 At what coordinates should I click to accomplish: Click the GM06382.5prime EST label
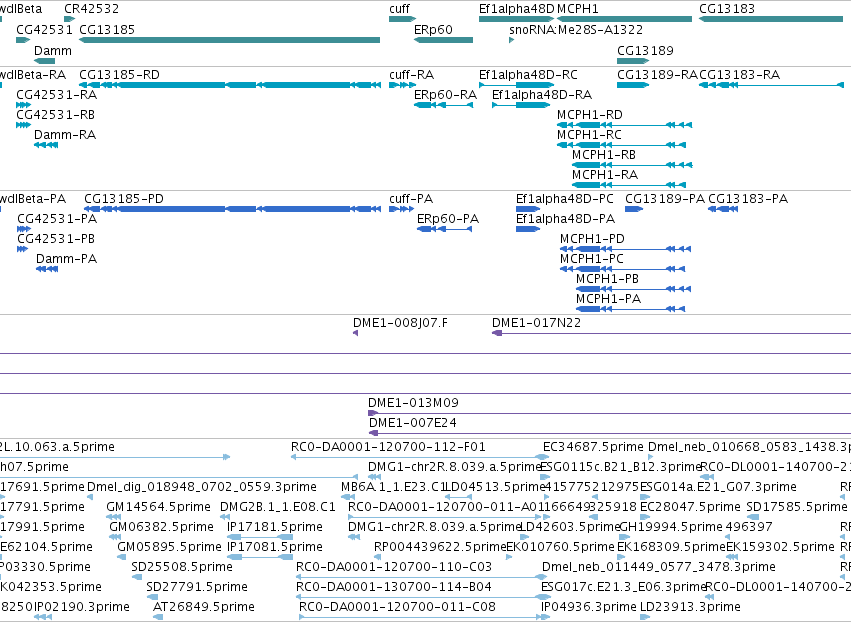(x=161, y=527)
